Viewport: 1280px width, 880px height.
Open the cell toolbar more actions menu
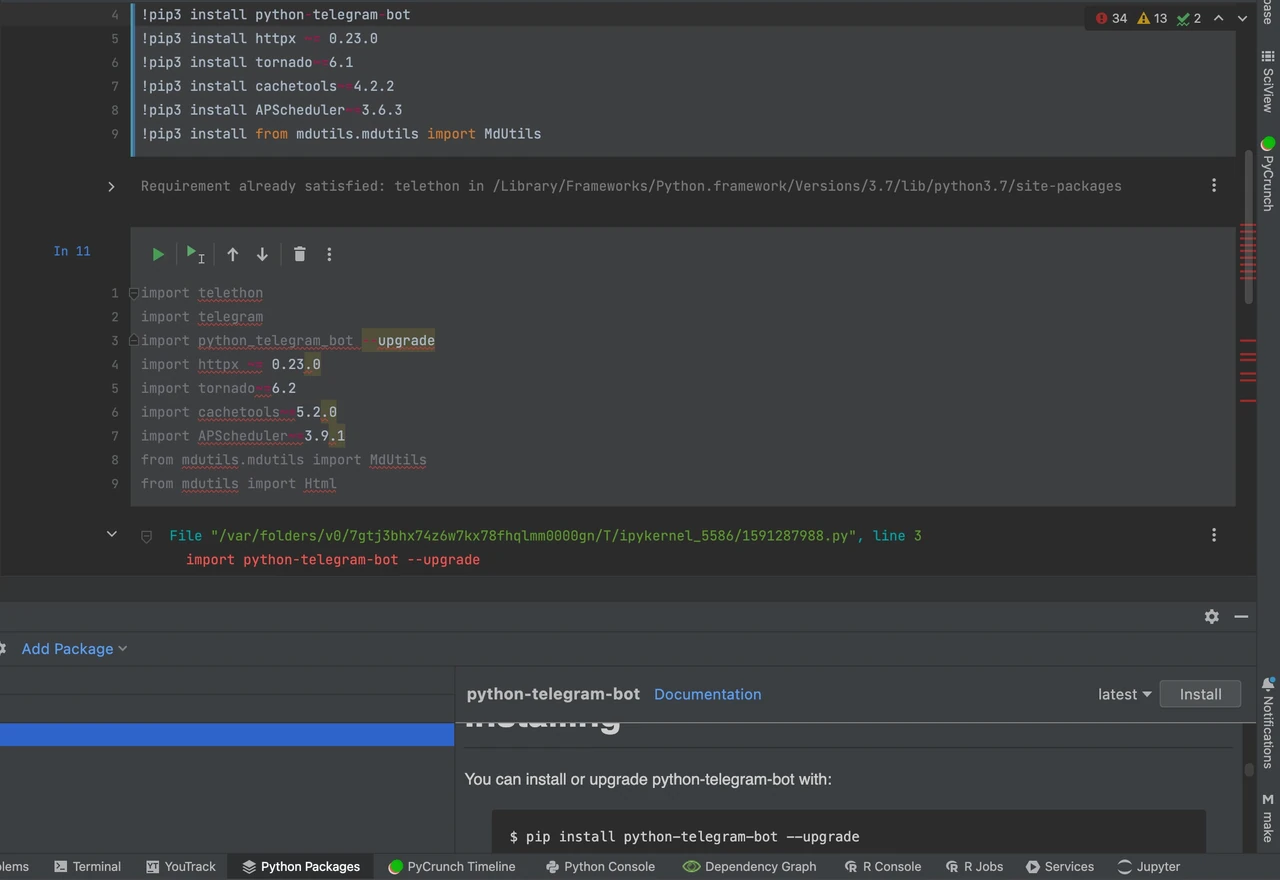pos(329,255)
